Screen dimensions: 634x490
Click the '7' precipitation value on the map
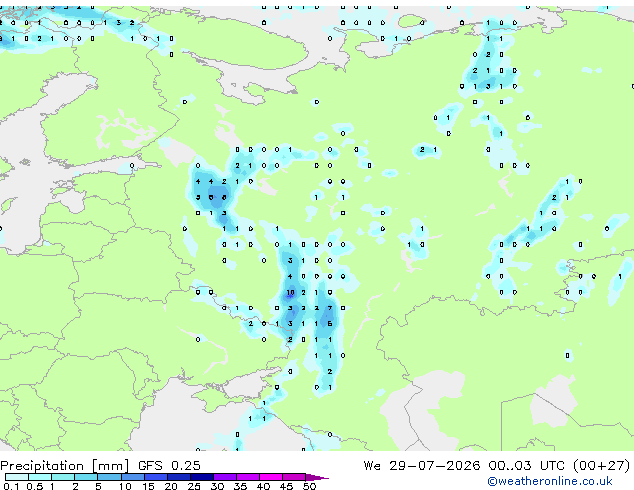coord(330,308)
